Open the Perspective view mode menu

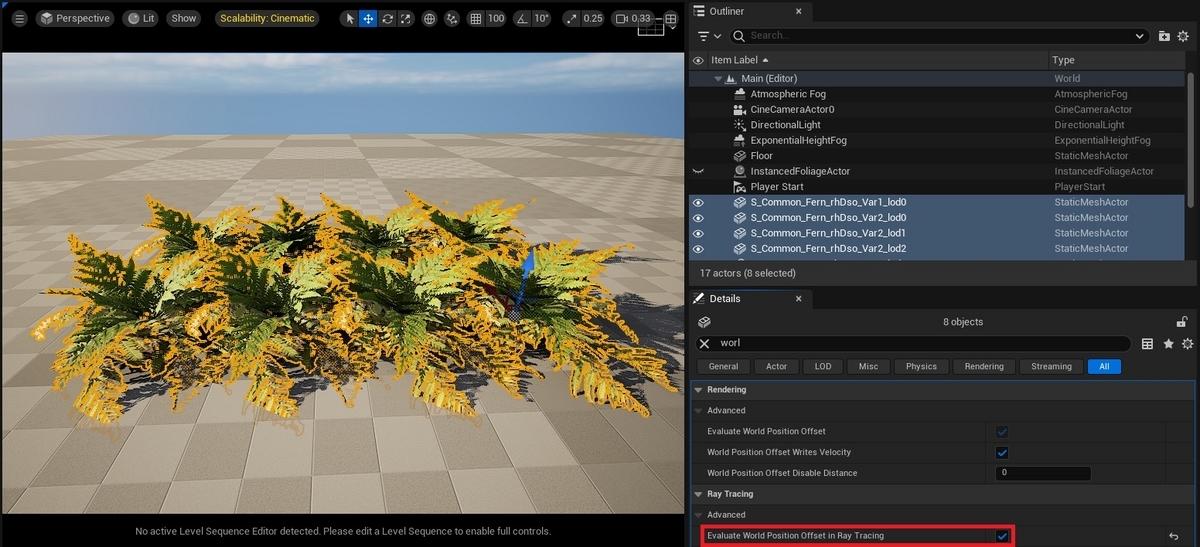pos(76,19)
